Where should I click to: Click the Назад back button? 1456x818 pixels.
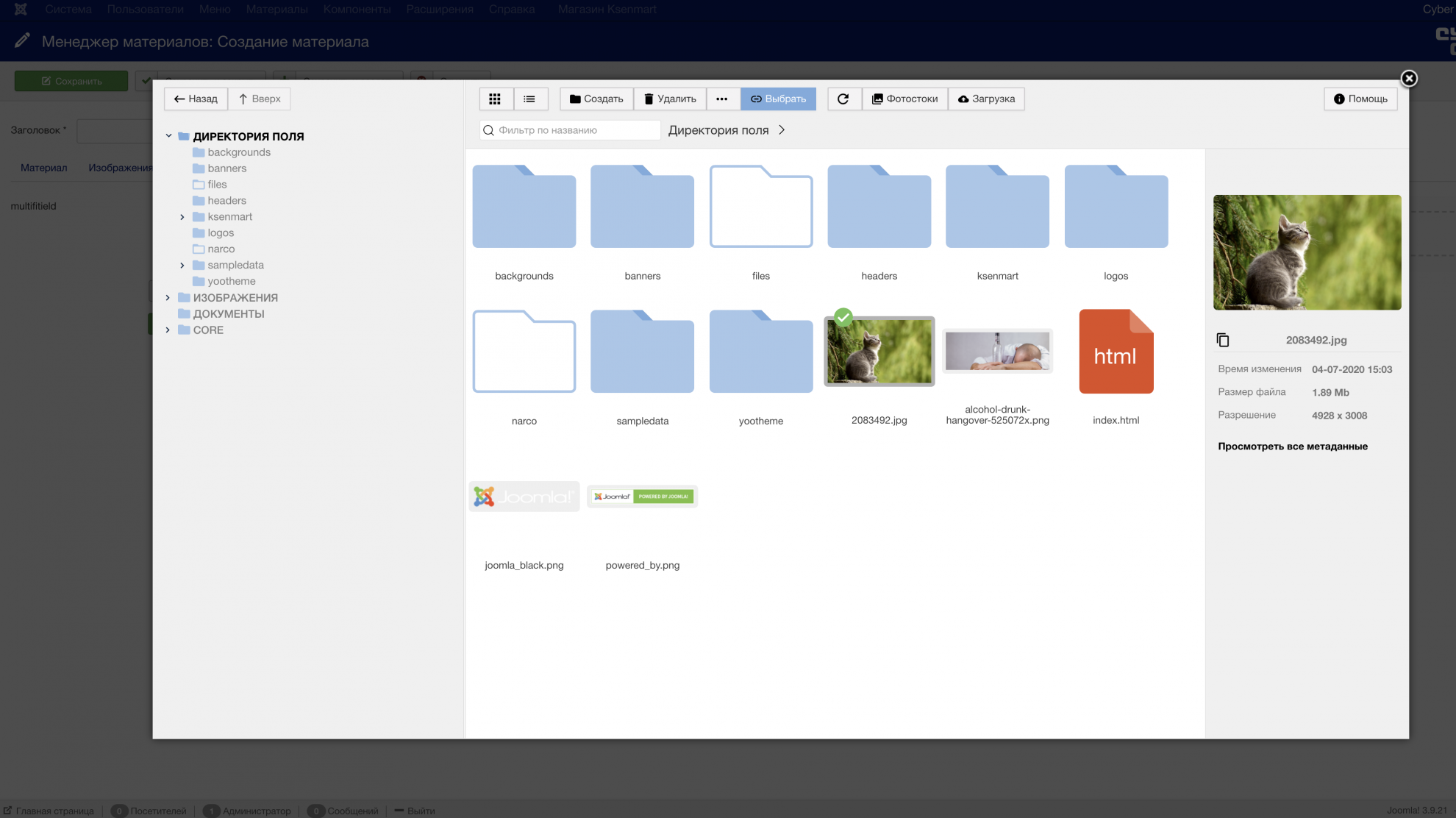click(196, 99)
